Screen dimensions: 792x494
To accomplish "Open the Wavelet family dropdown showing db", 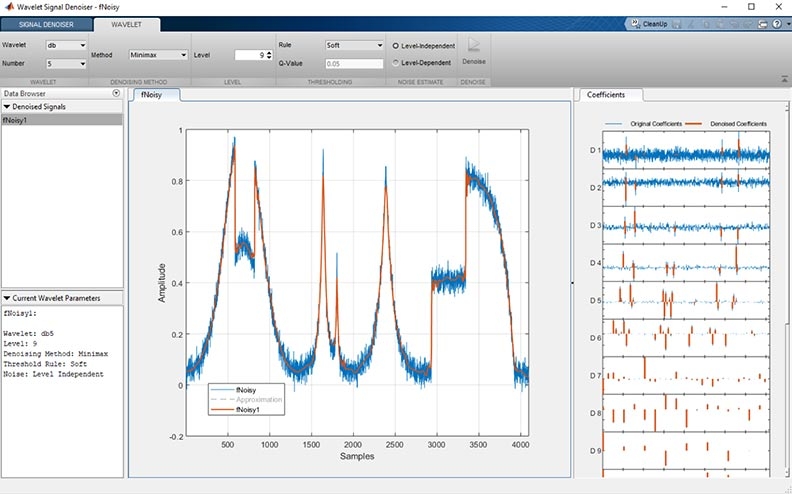I will click(66, 45).
